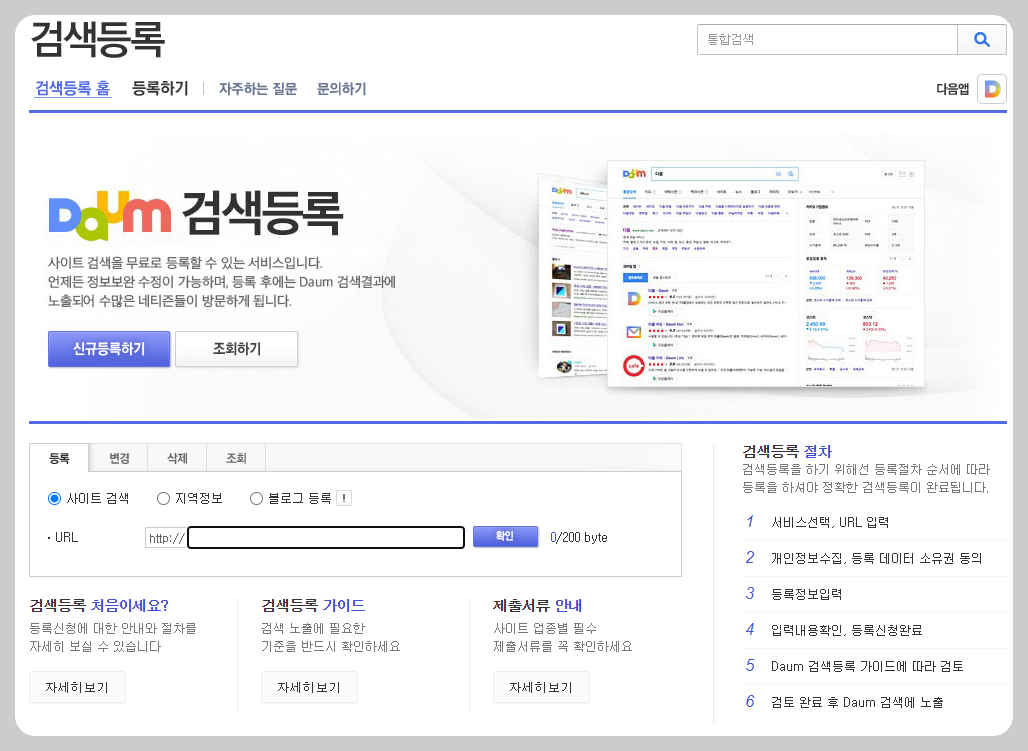This screenshot has height=751, width=1028.
Task: Select the 사이트 검색 radio button
Action: [54, 498]
